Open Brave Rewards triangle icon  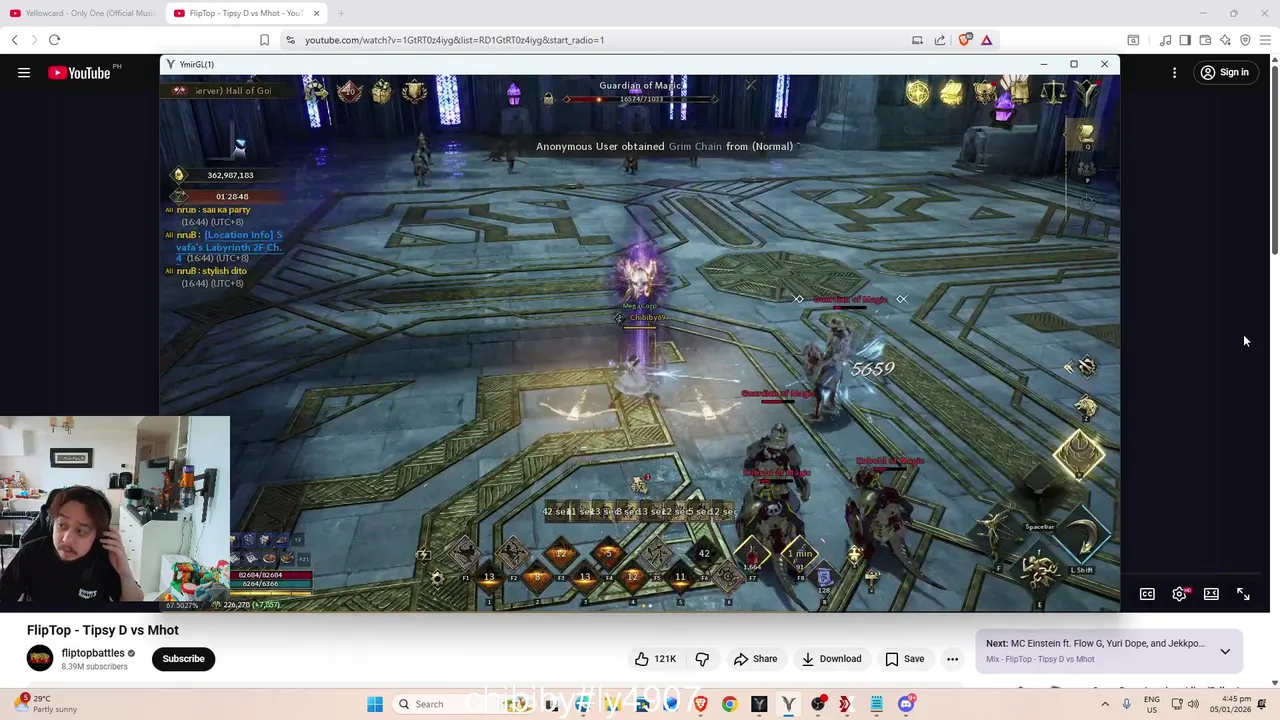pyautogui.click(x=986, y=40)
